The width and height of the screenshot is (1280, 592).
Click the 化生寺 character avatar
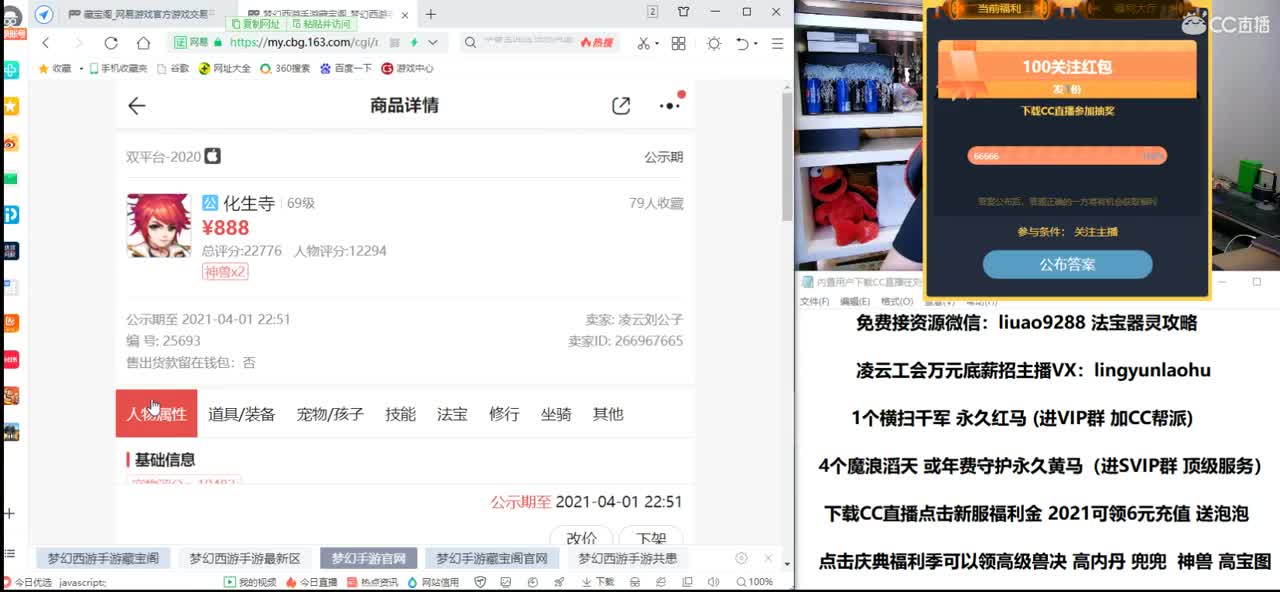[x=158, y=225]
